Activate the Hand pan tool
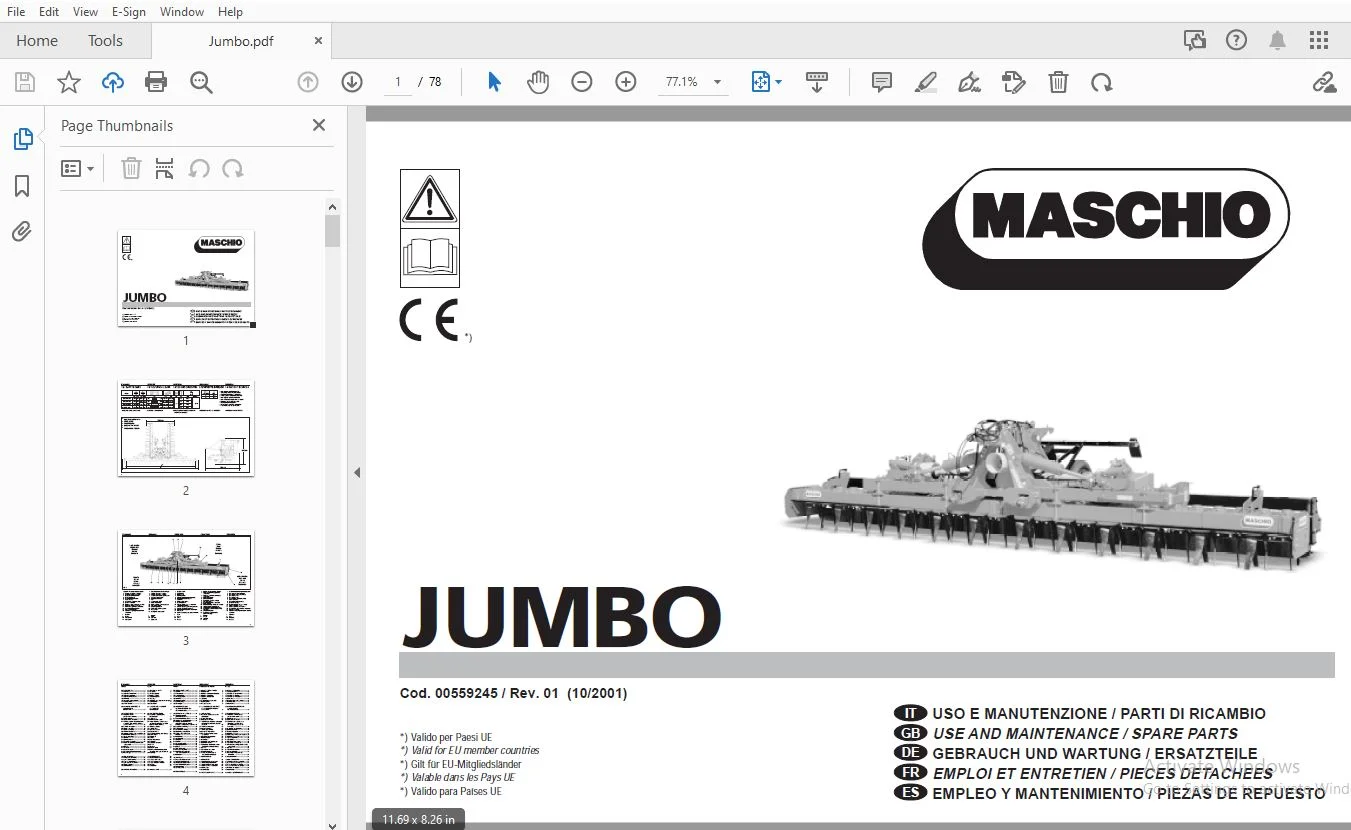This screenshot has height=830, width=1351. pos(538,82)
